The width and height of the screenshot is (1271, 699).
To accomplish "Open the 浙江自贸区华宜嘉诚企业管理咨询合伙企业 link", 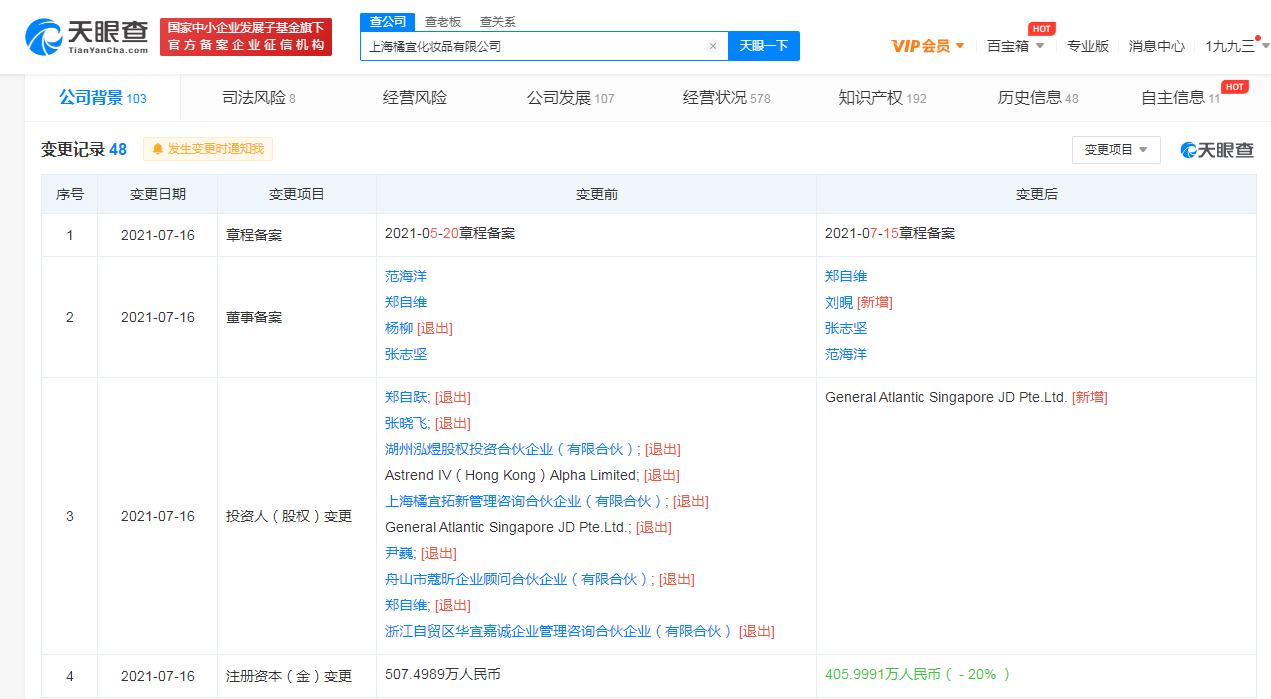I will point(560,631).
